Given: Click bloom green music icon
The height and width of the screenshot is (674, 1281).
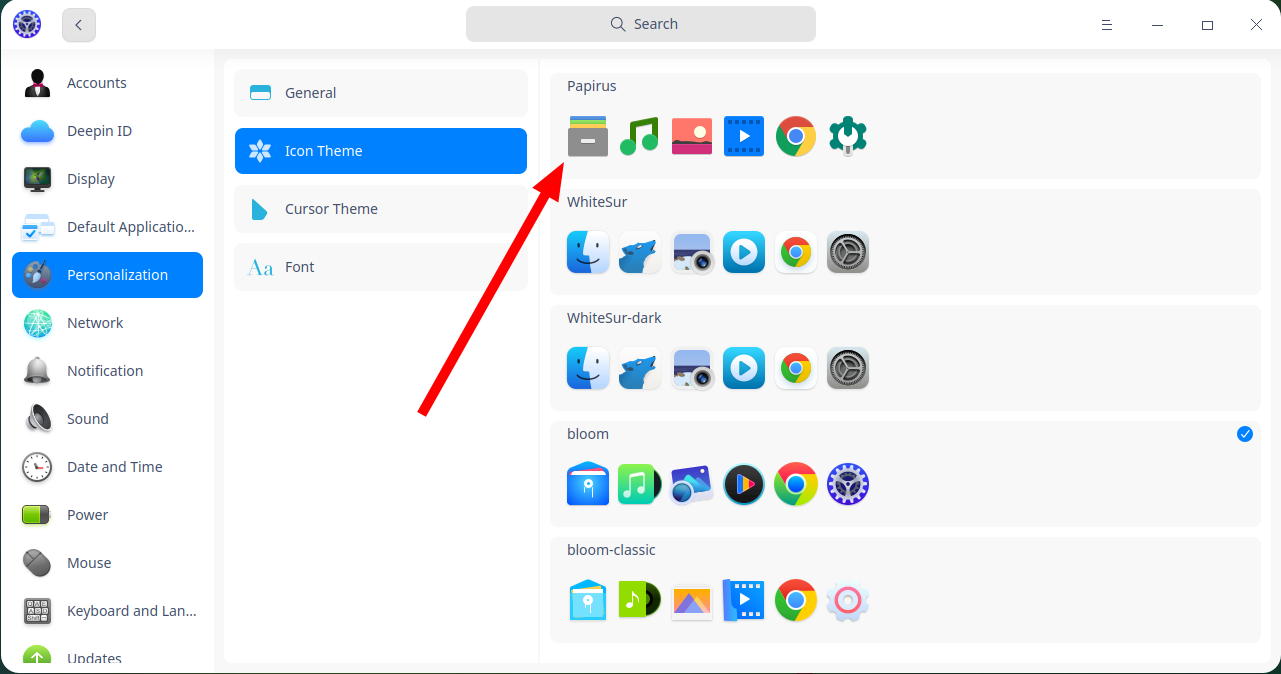Looking at the screenshot, I should click(x=640, y=484).
